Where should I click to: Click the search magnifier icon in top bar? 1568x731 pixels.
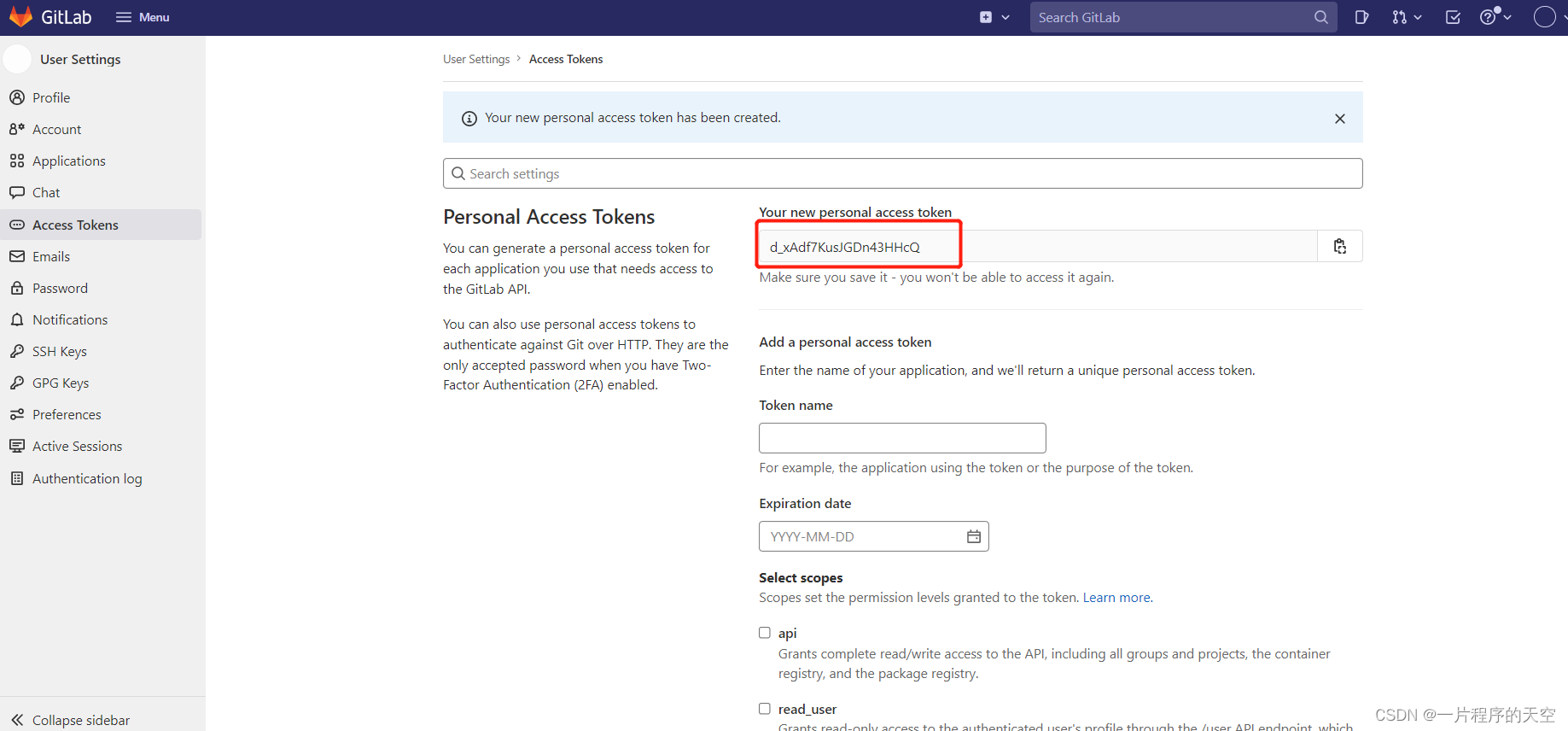click(1320, 17)
